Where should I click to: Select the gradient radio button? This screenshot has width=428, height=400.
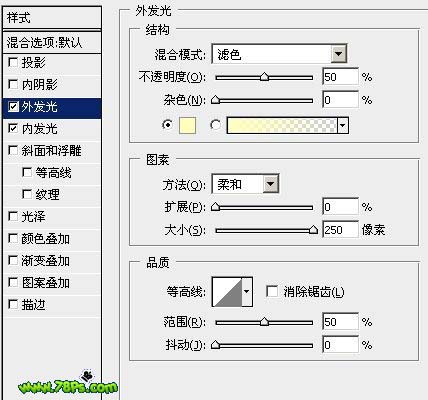click(x=216, y=125)
